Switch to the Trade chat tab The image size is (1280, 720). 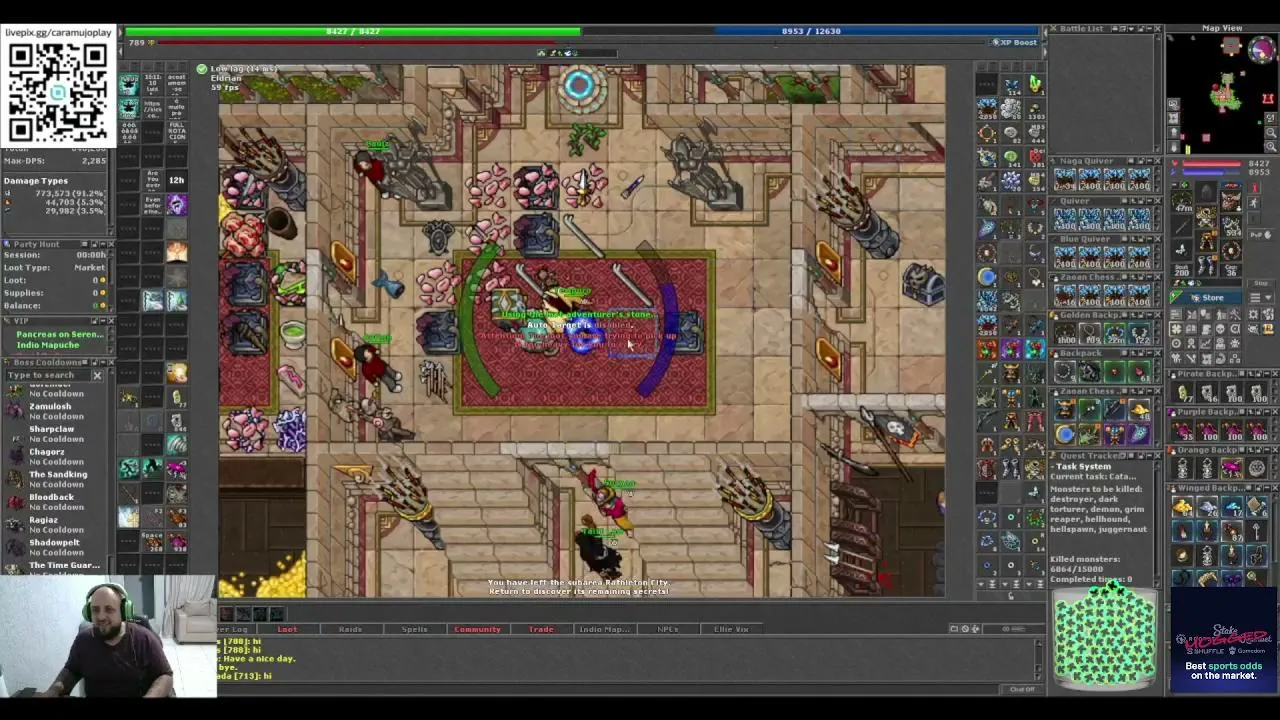(541, 629)
